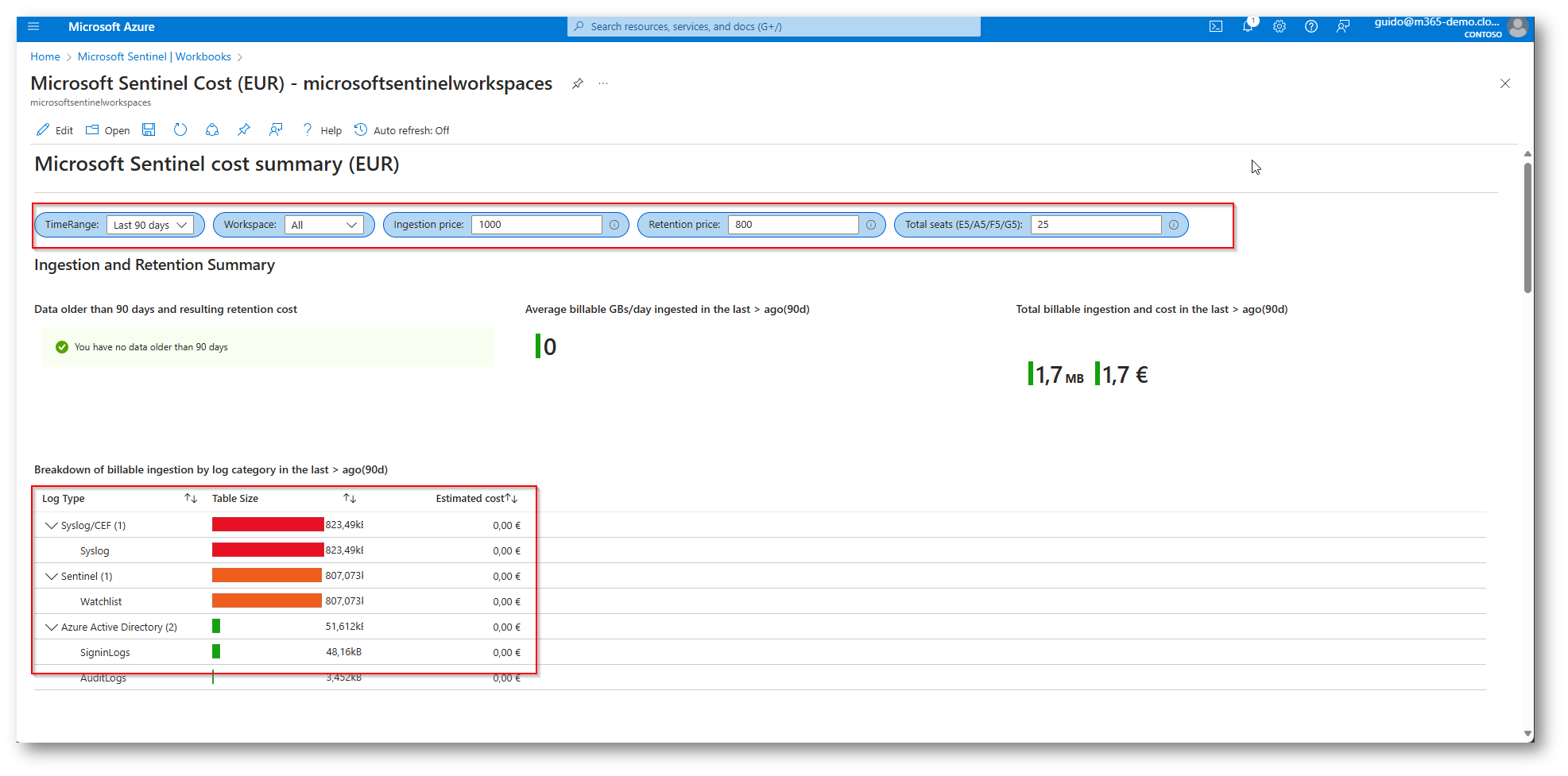Click the red Syslog/CEF size bar
Image resolution: width=1568 pixels, height=776 pixels.
click(268, 524)
